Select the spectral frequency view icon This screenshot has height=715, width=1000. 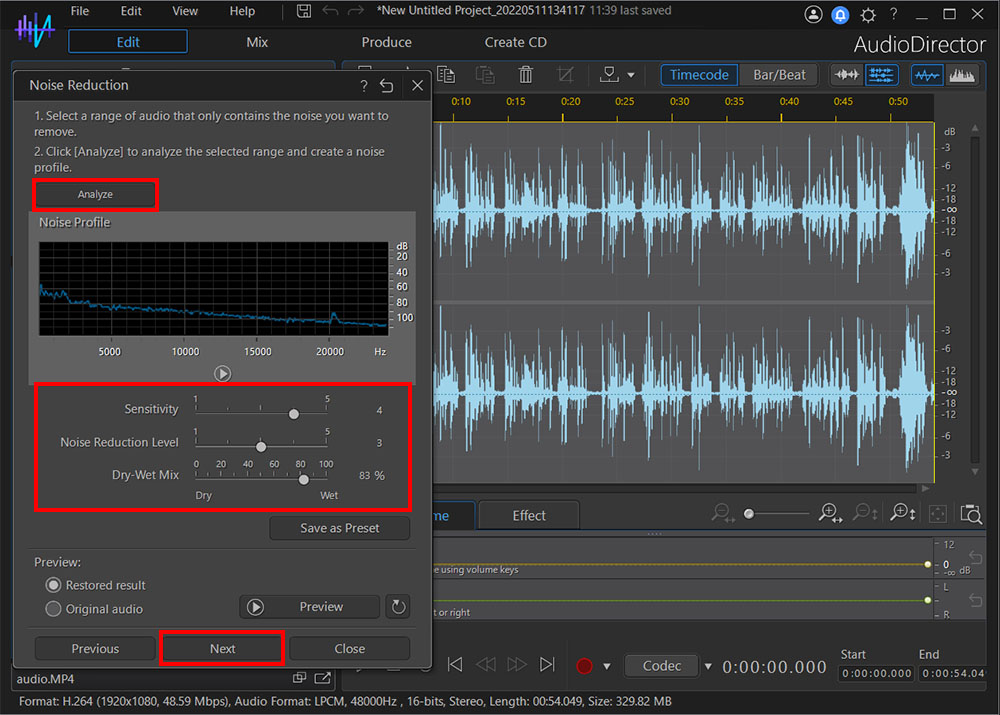tap(963, 74)
